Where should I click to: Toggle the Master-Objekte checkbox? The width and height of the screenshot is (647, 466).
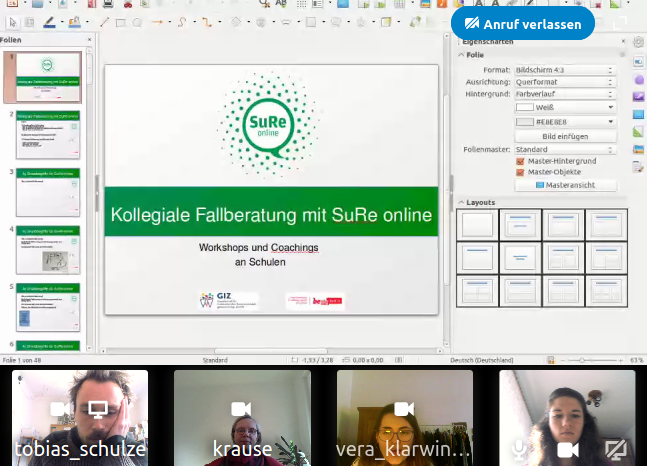point(520,172)
